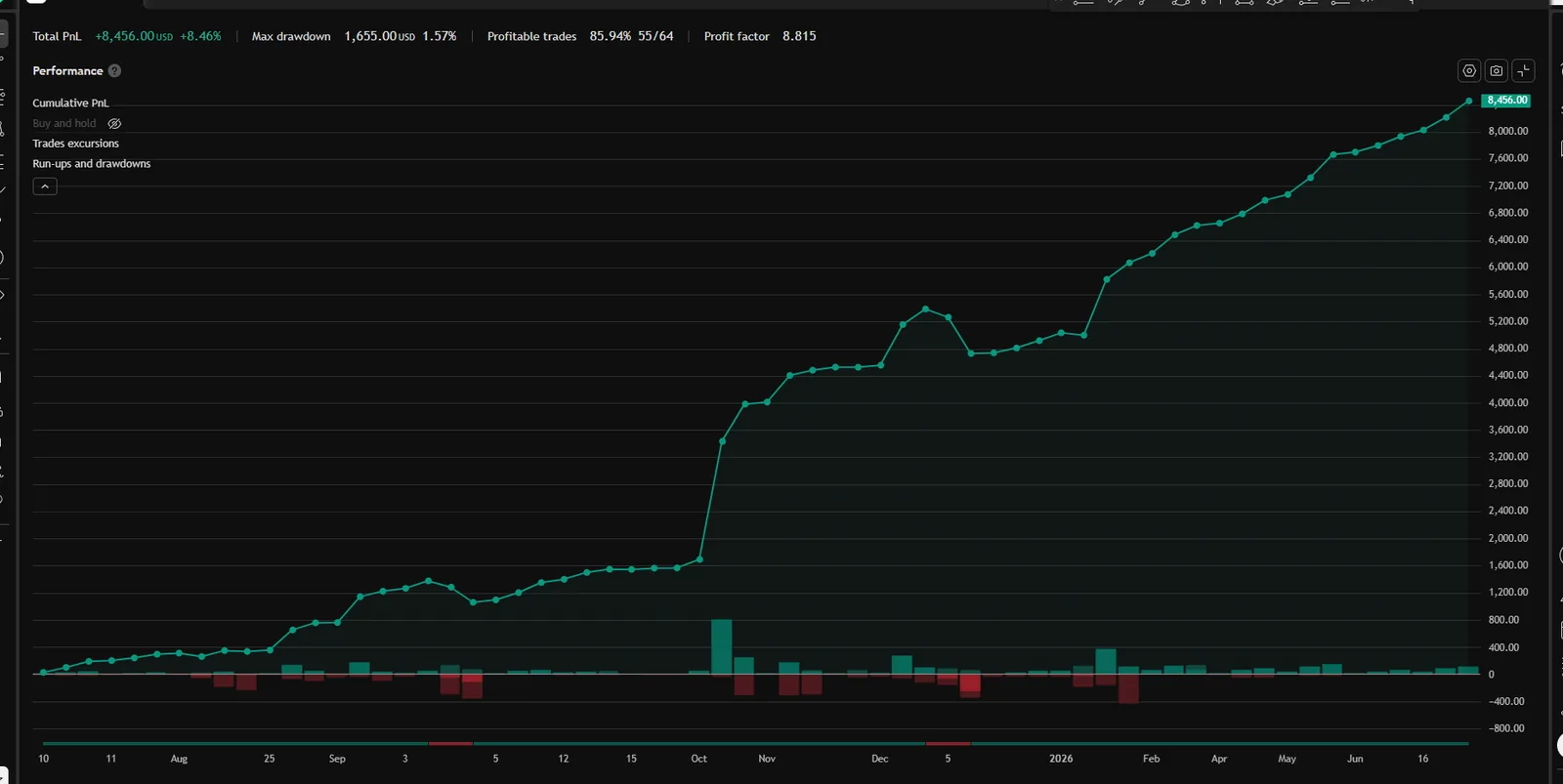Click the Sep label on the time axis
The height and width of the screenshot is (784, 1563).
pyautogui.click(x=337, y=759)
